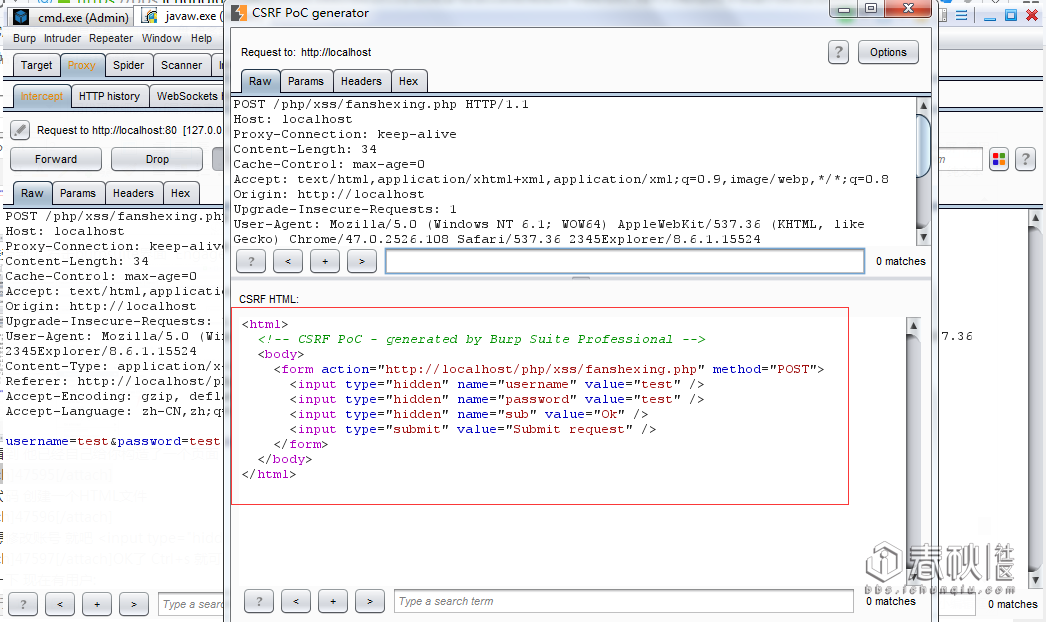Click help icon beside highlight color button
Screen dimensions: 1046x622
pyautogui.click(x=1025, y=160)
